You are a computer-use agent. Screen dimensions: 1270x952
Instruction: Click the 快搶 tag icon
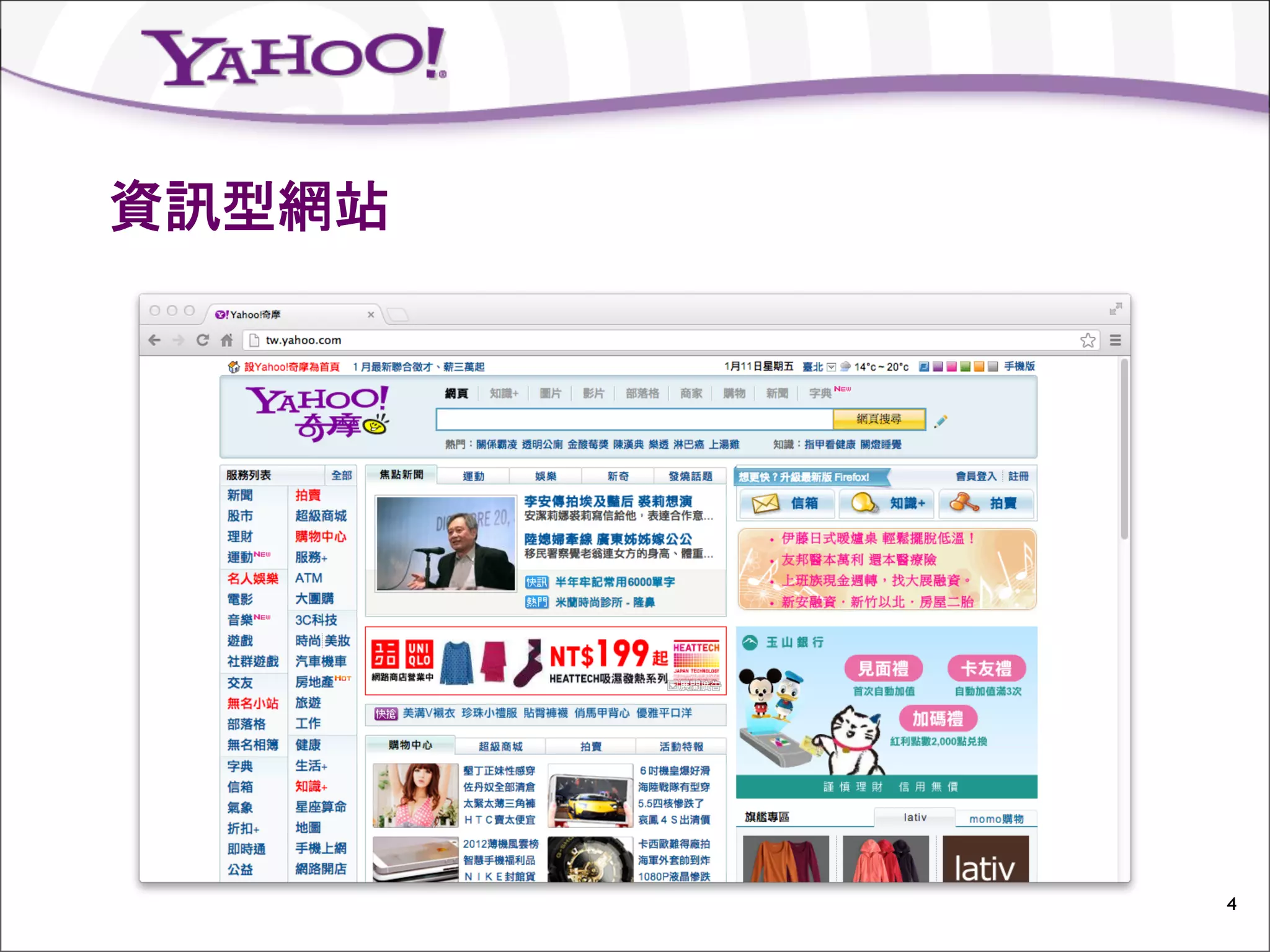pyautogui.click(x=385, y=713)
